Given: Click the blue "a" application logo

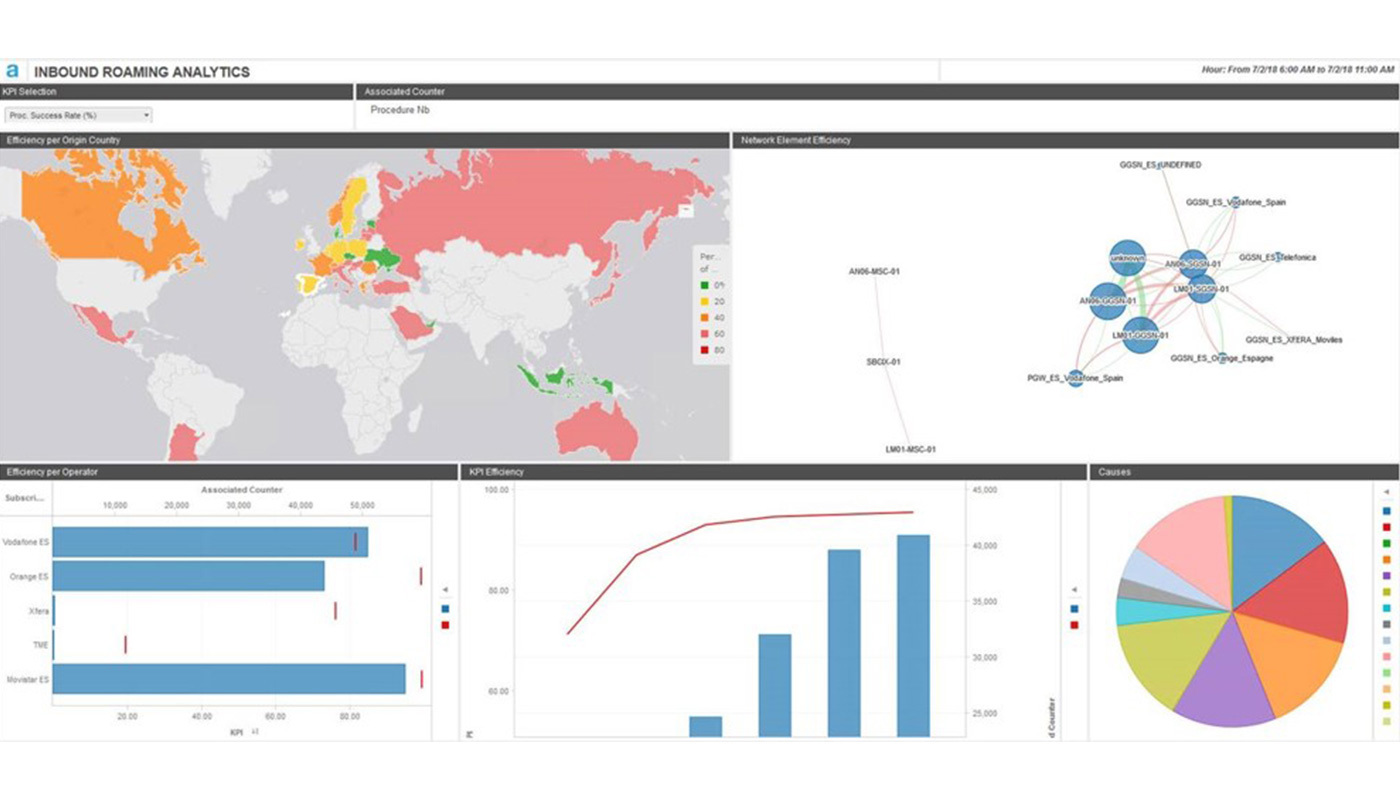Looking at the screenshot, I should click(14, 71).
